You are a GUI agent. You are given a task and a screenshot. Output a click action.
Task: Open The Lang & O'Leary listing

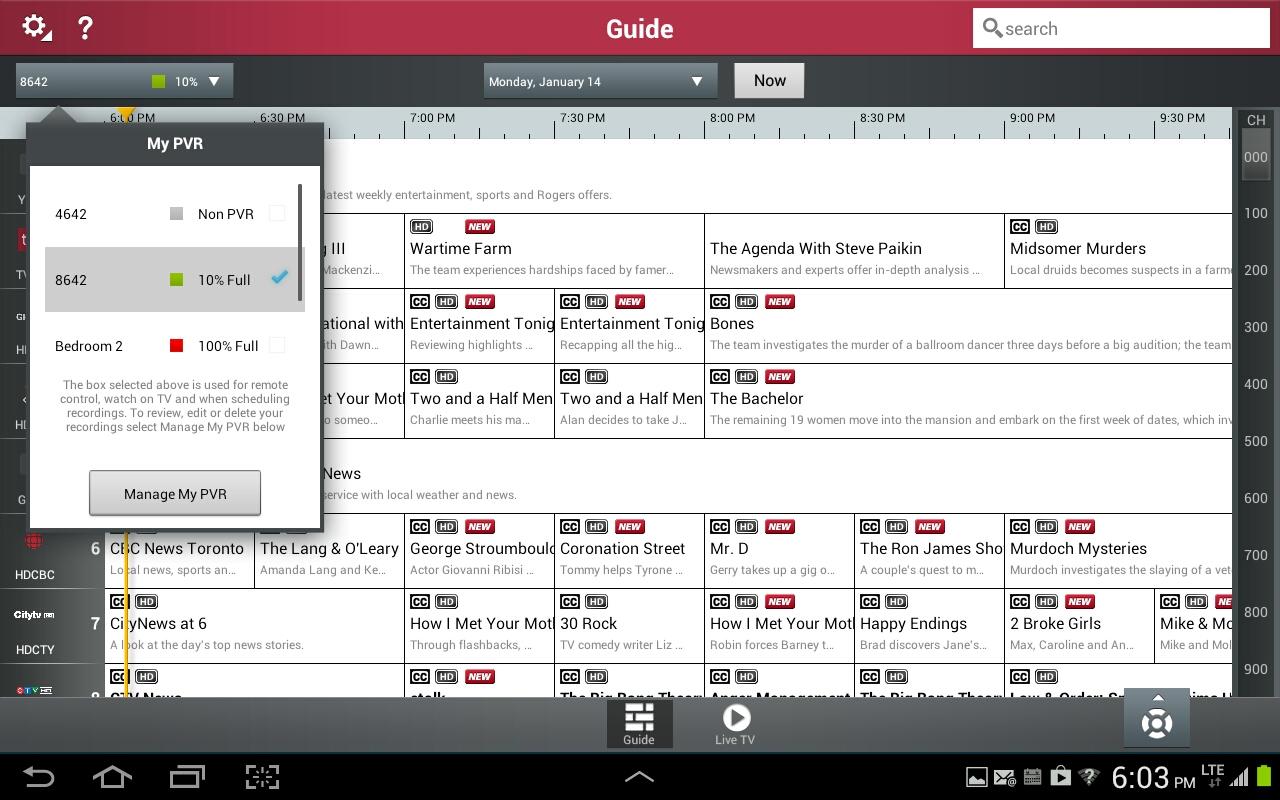pyautogui.click(x=330, y=551)
